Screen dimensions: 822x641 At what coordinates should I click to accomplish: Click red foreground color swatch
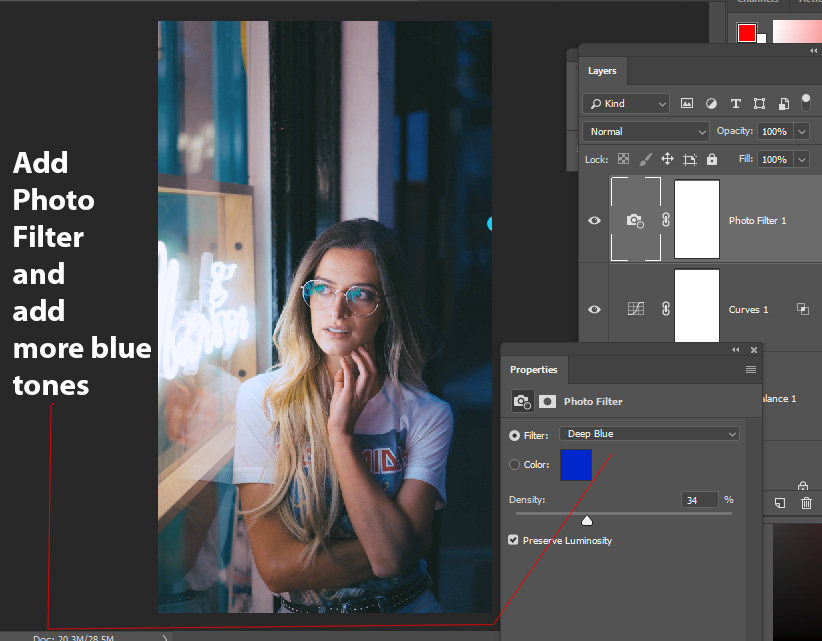pos(747,32)
